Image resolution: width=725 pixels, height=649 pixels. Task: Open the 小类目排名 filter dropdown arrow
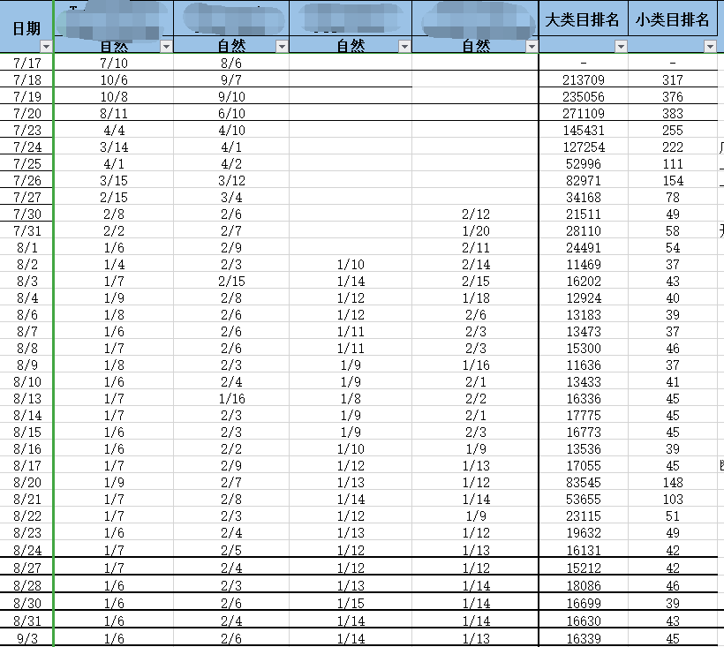tap(709, 47)
